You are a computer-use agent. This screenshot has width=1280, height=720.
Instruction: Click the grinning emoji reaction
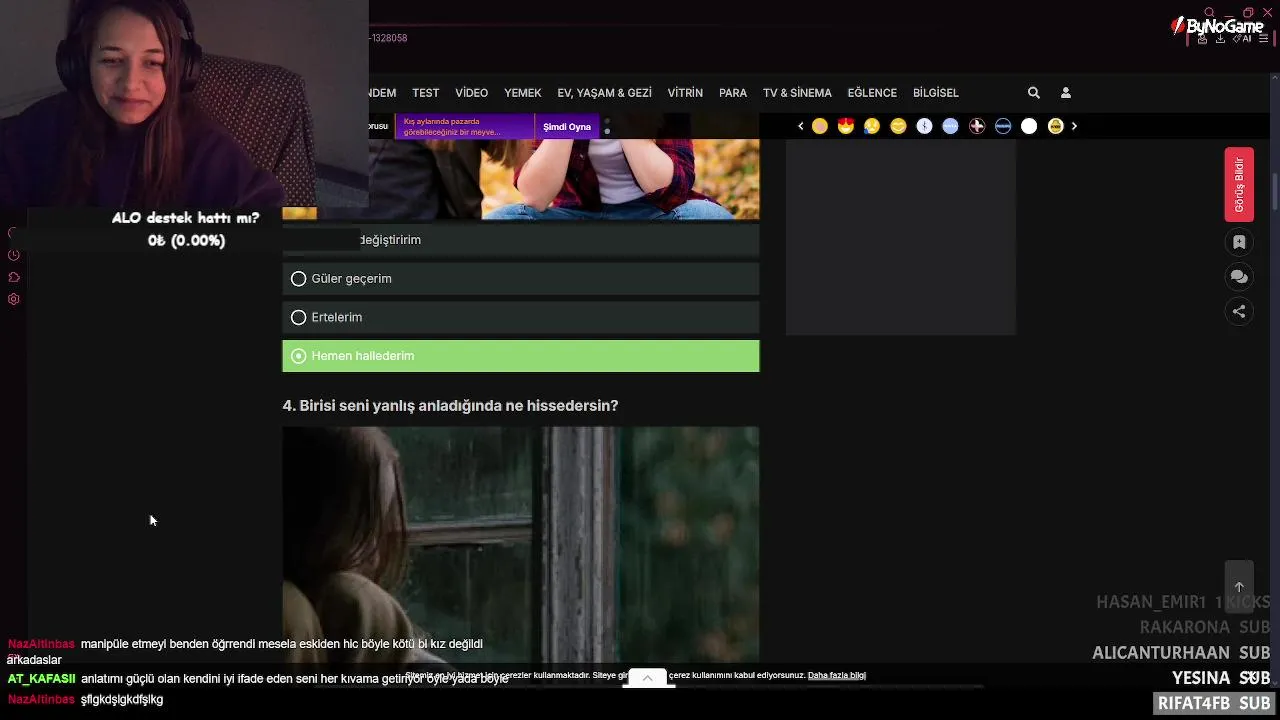tap(898, 126)
